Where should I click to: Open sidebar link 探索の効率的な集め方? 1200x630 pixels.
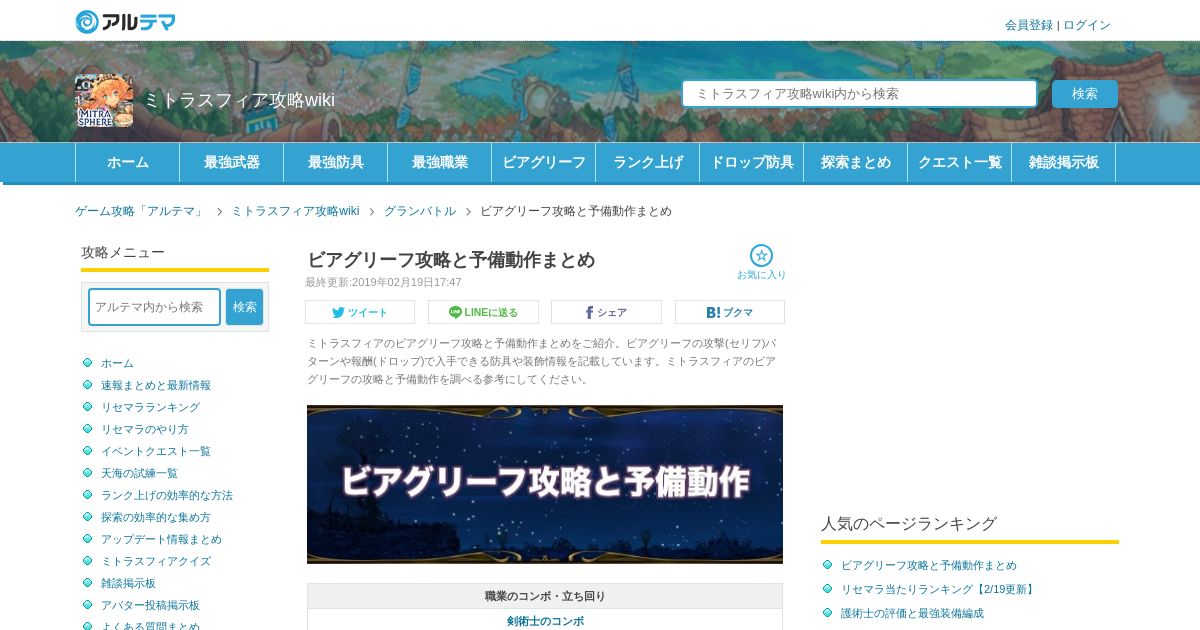(156, 517)
